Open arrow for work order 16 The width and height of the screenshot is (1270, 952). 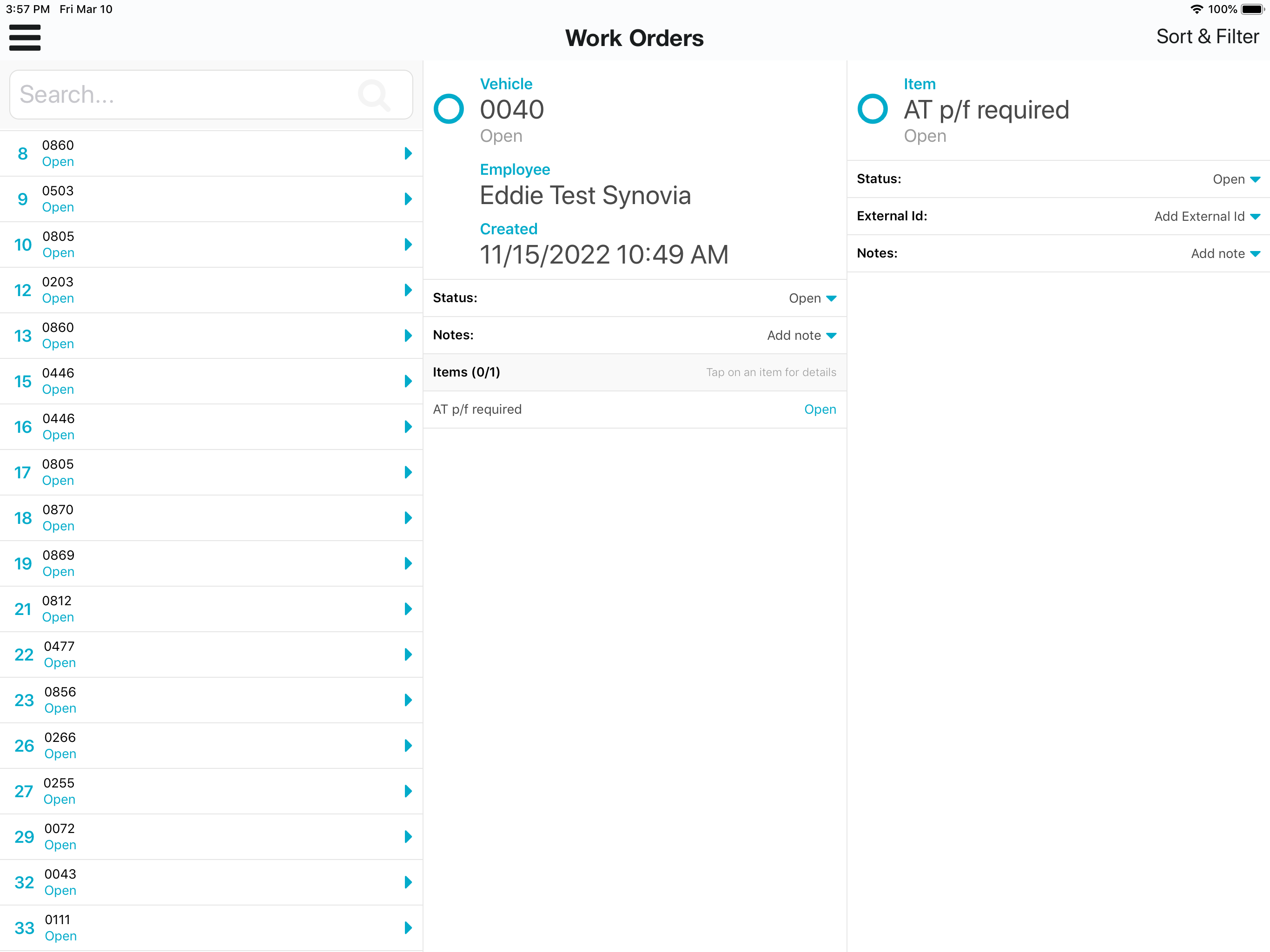tap(408, 427)
